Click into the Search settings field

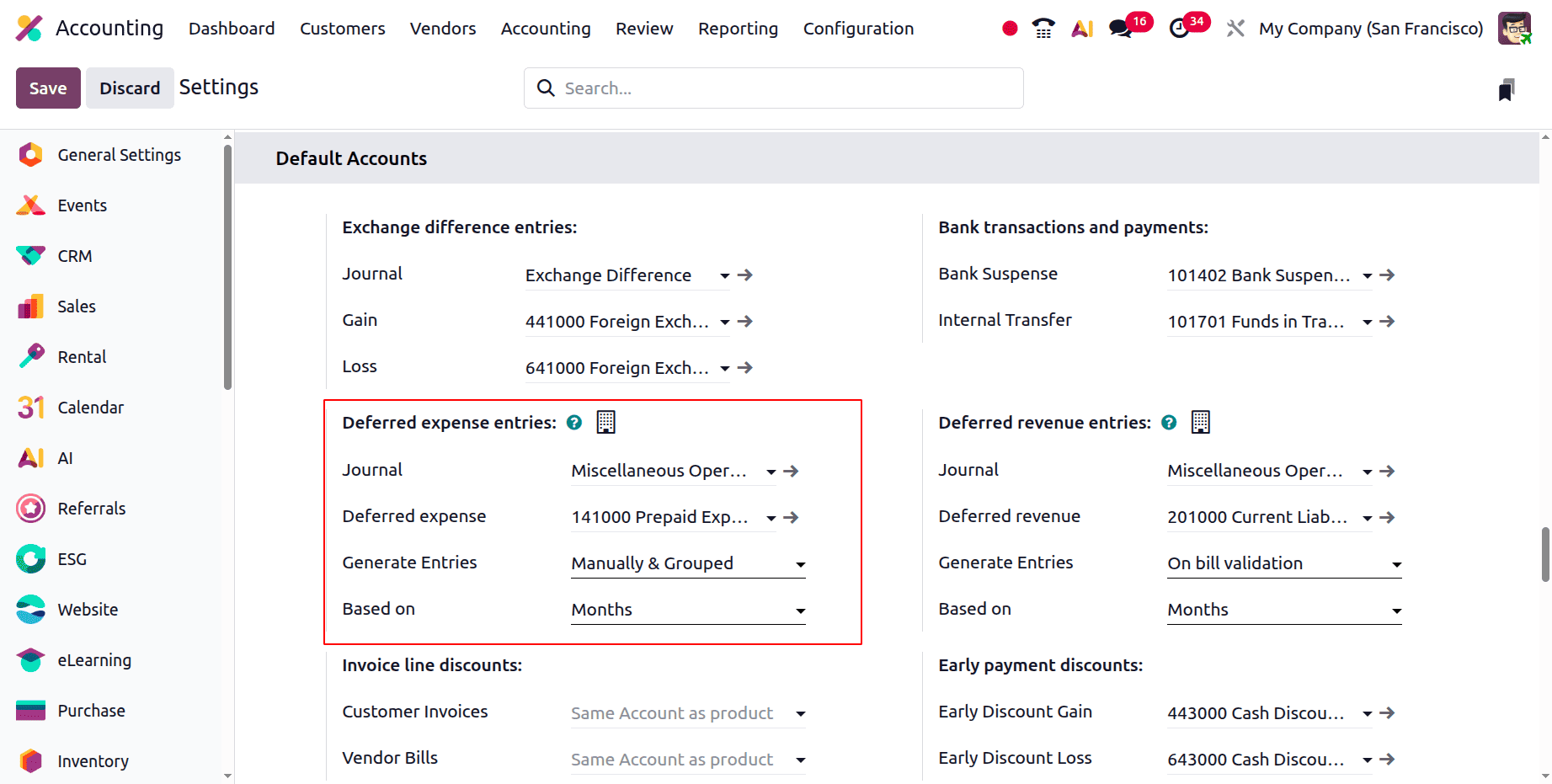774,88
